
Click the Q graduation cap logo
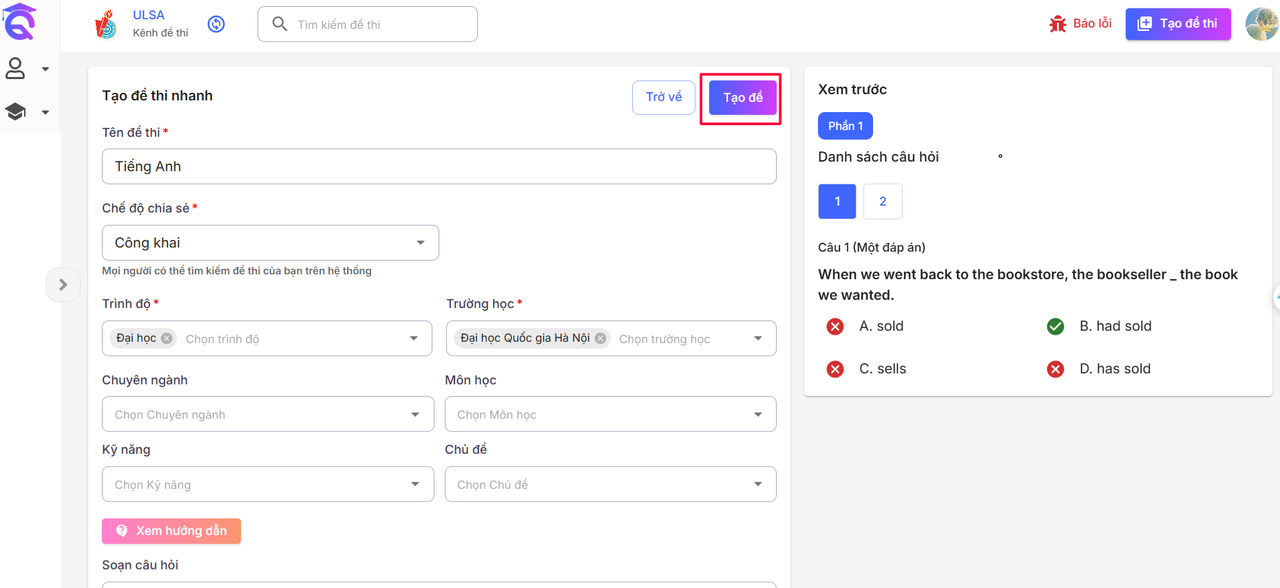tap(19, 21)
